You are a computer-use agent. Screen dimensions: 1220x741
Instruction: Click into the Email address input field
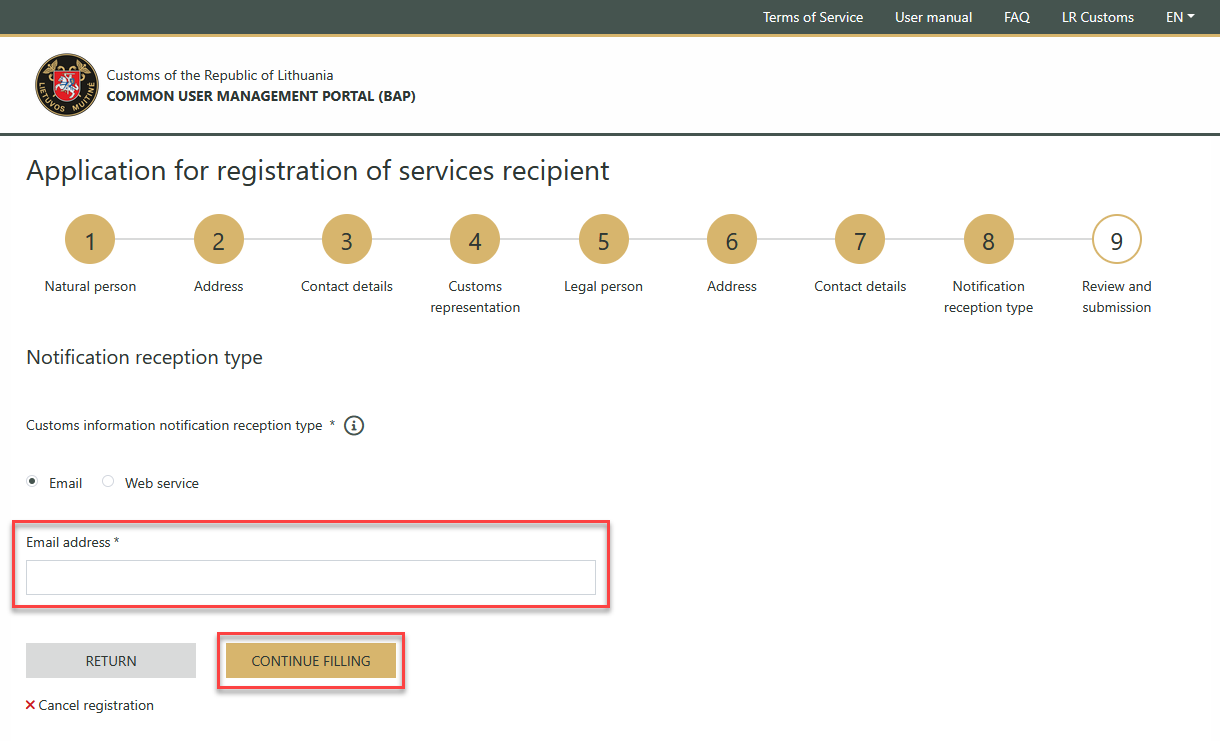[x=310, y=578]
